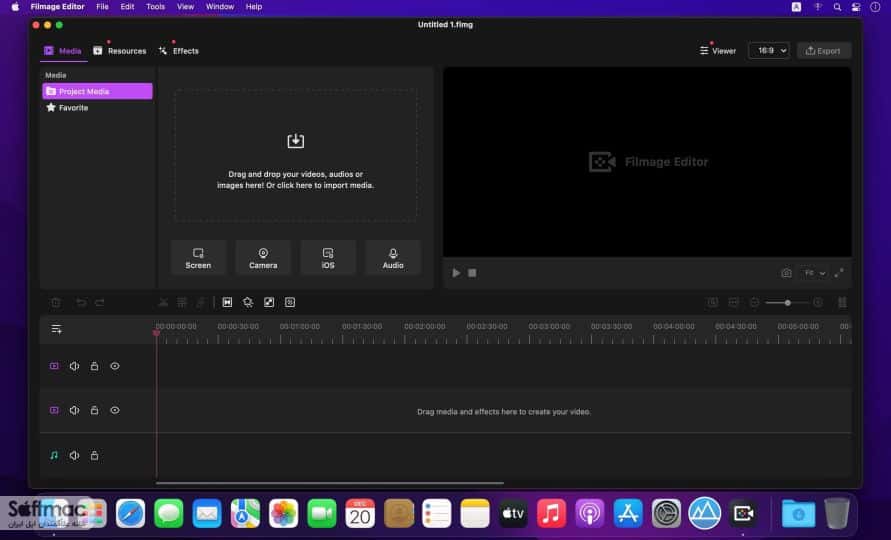Click the timeline icon left of zoom-out
891x540 pixels.
click(x=734, y=302)
